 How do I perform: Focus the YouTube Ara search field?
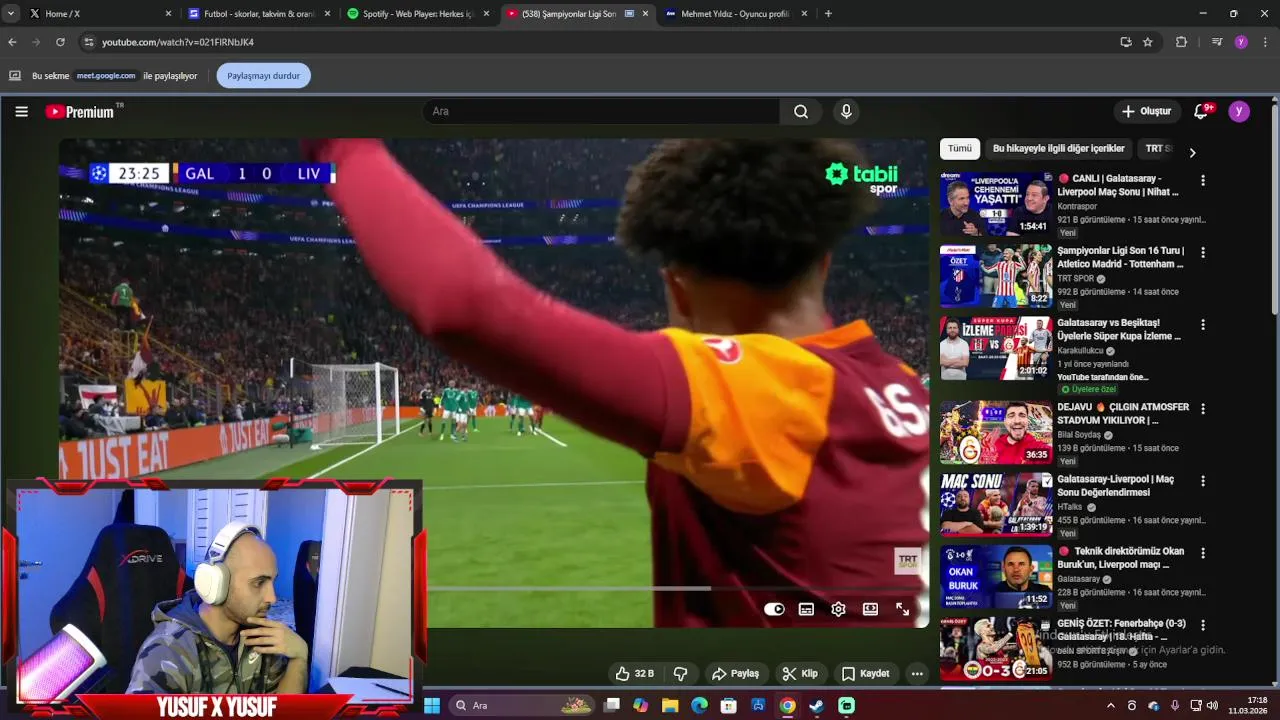(603, 112)
